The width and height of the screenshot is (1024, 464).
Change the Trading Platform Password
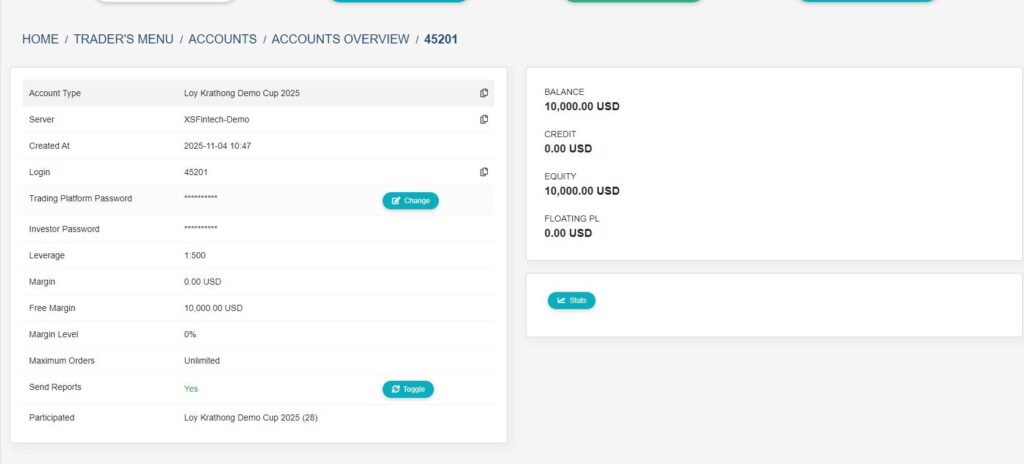[410, 200]
